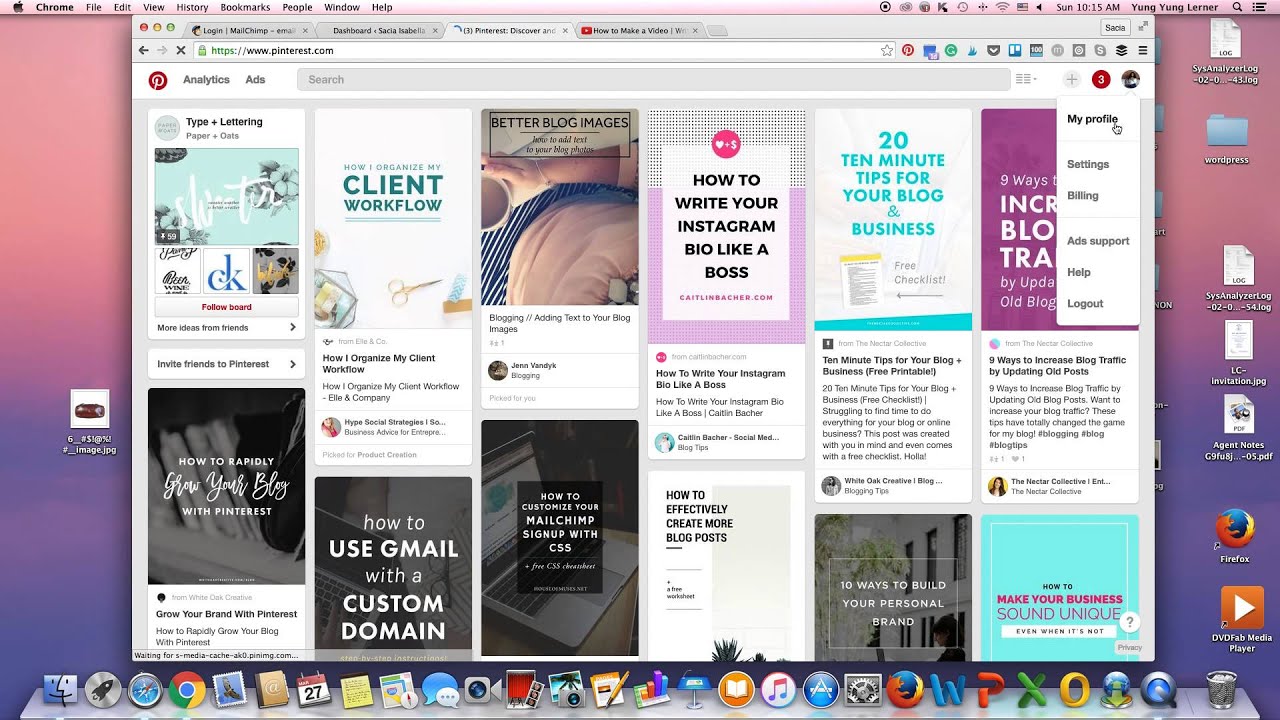Open Calendar from the dock
This screenshot has height=720, width=1280.
[314, 690]
